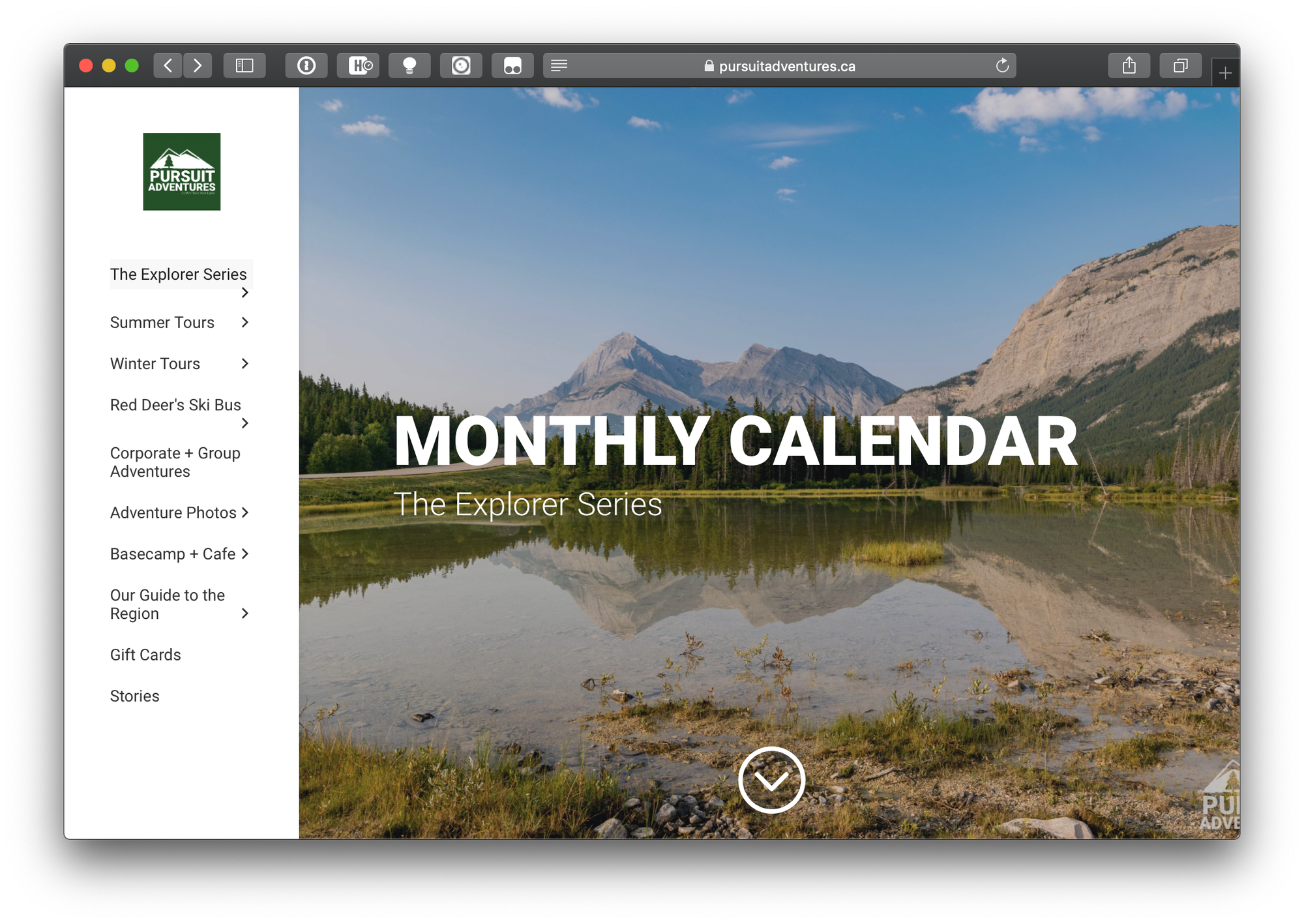The width and height of the screenshot is (1304, 924).
Task: Toggle the Safari sidebar icon
Action: tap(244, 65)
